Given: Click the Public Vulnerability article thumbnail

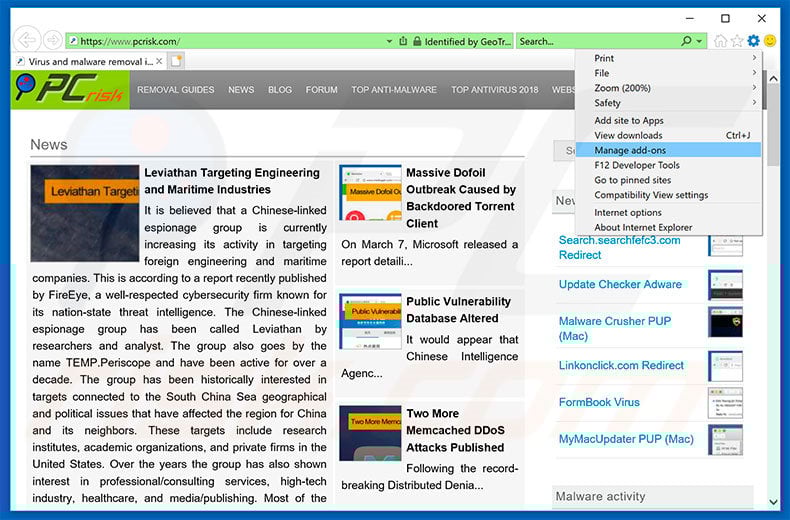Looking at the screenshot, I should click(x=370, y=321).
